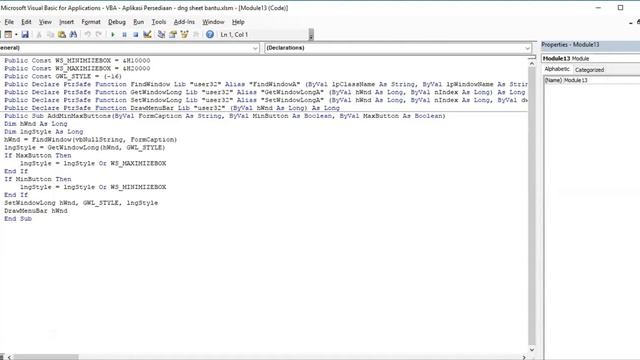Click 'DrawMenuBar hWnd' code line

pos(36,211)
